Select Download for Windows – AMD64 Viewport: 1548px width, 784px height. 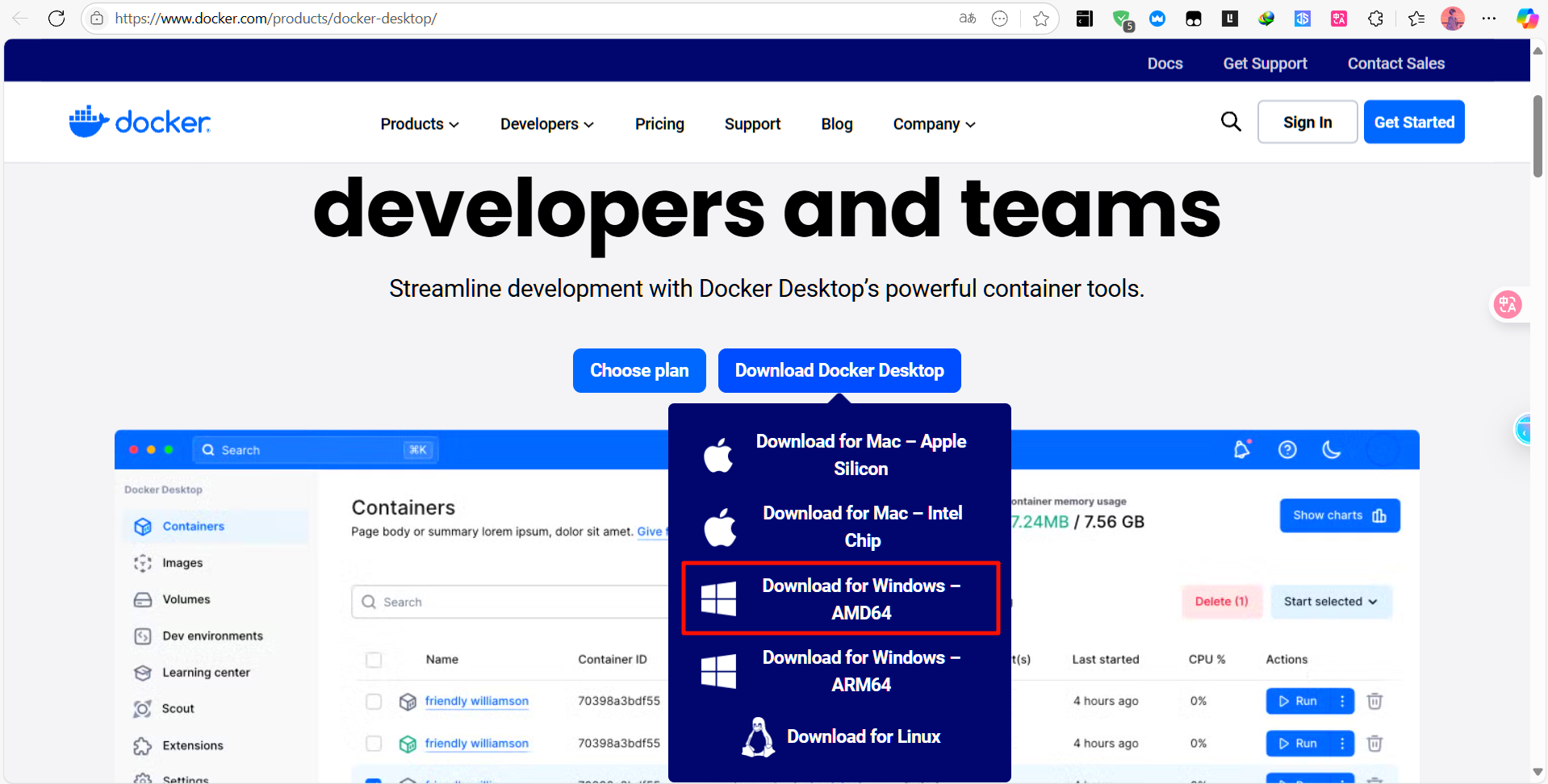(841, 598)
